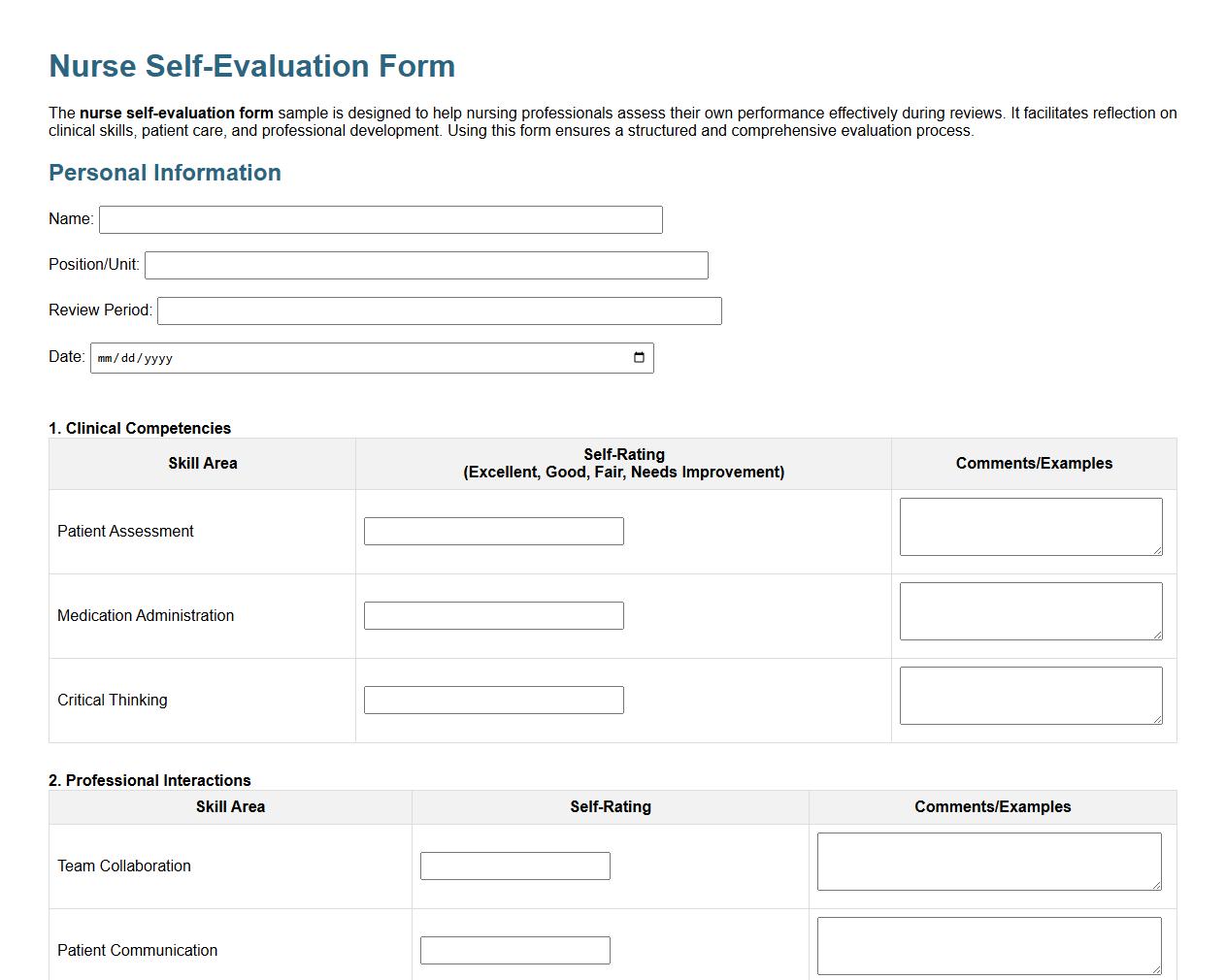The height and width of the screenshot is (980, 1226).
Task: Click the resize grip on Patient Assessment comments
Action: pos(1158,551)
